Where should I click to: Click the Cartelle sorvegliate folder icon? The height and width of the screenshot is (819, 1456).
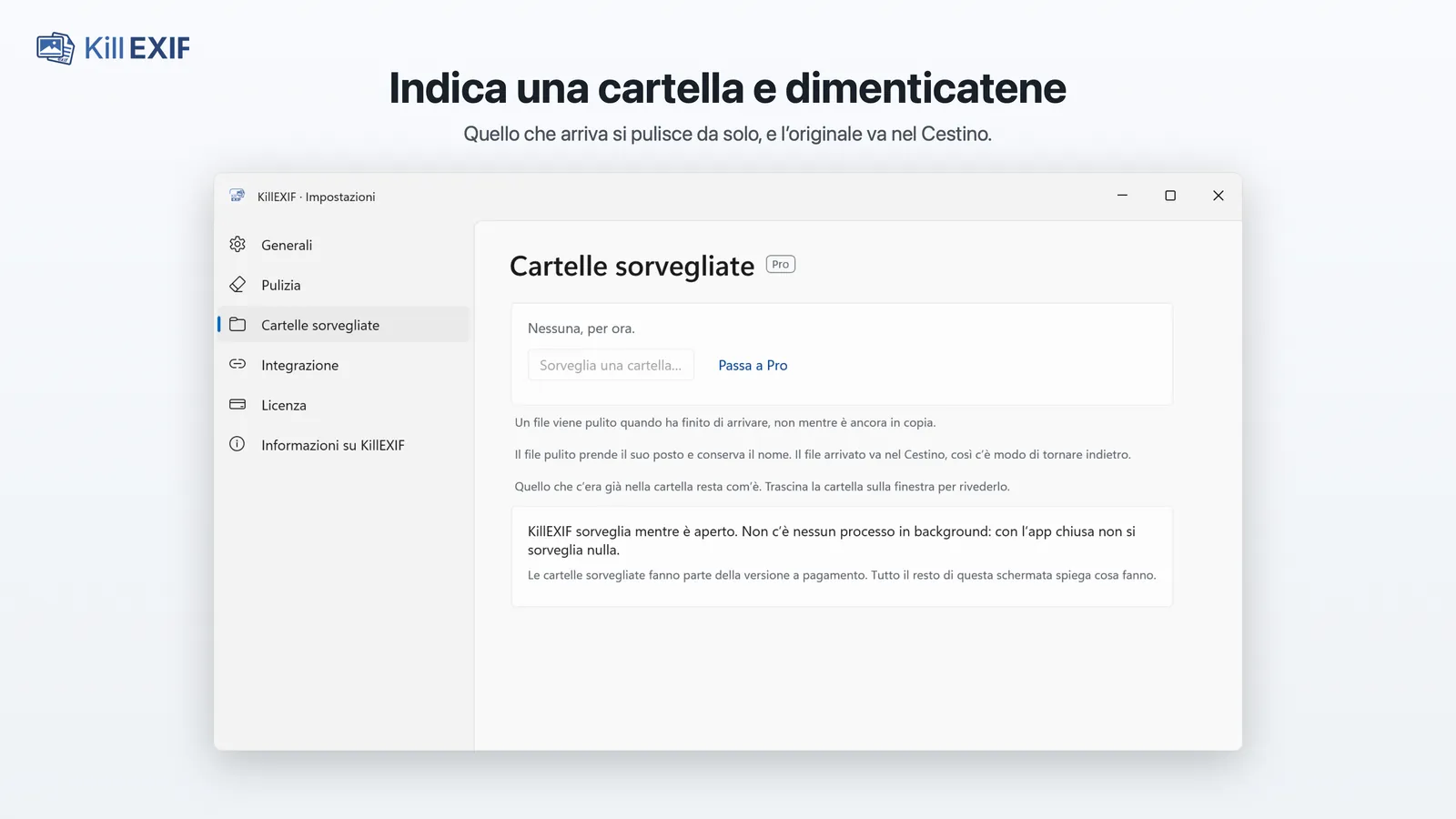(x=238, y=325)
